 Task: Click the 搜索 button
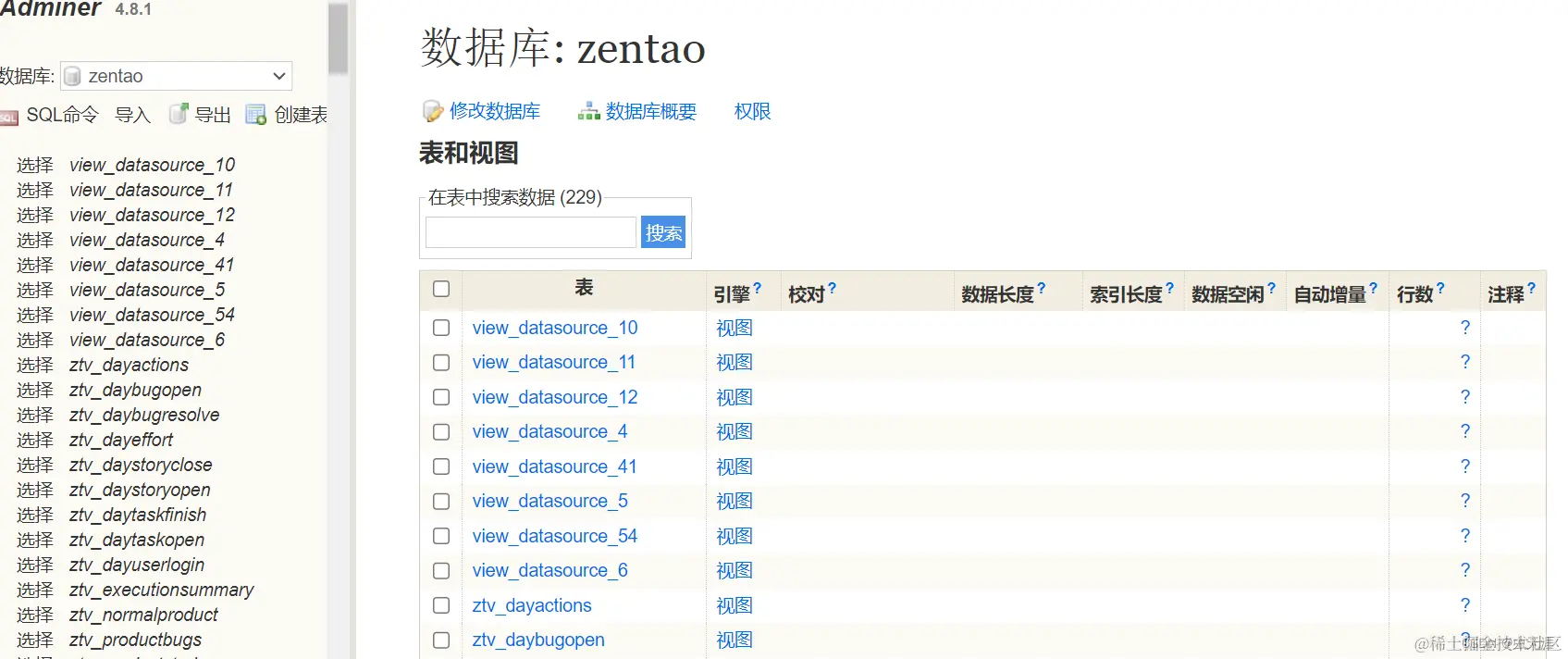tap(663, 232)
